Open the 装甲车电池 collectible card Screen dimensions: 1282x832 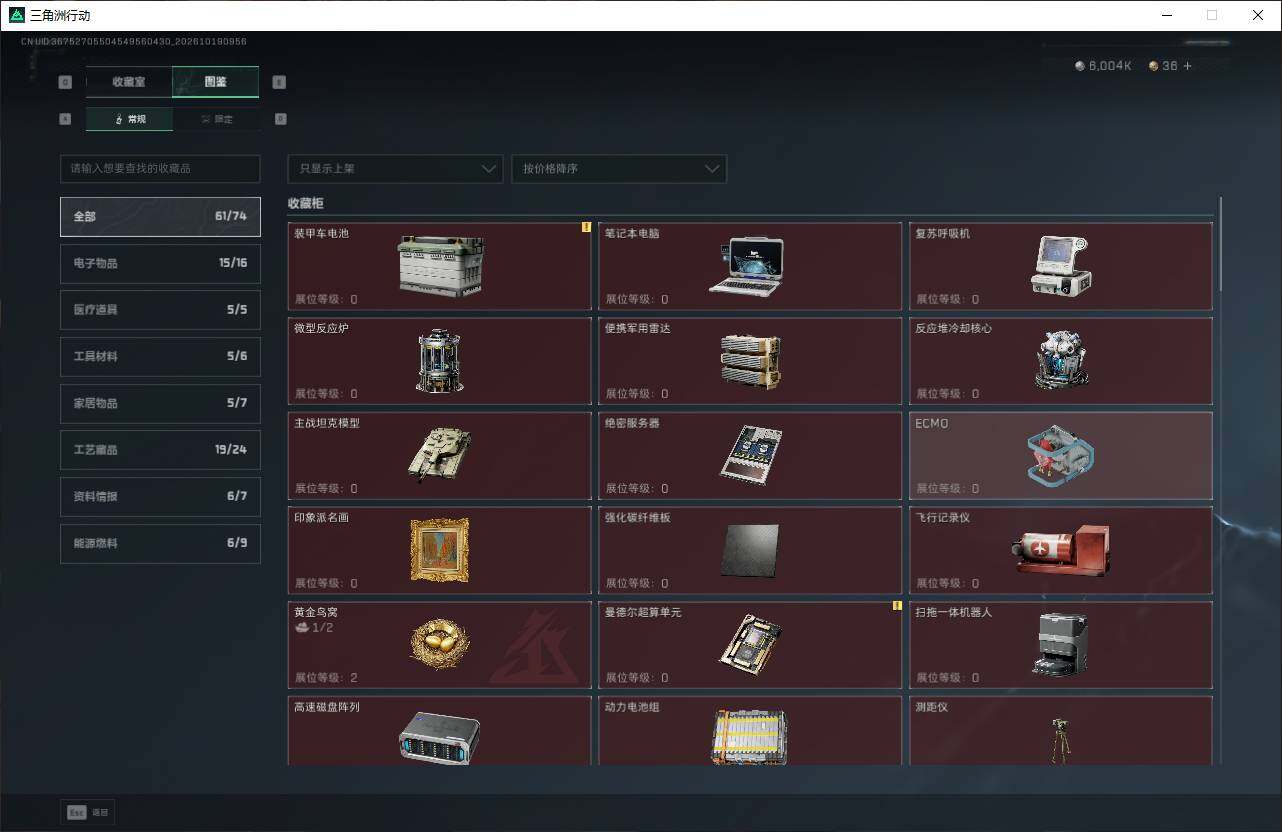click(440, 266)
